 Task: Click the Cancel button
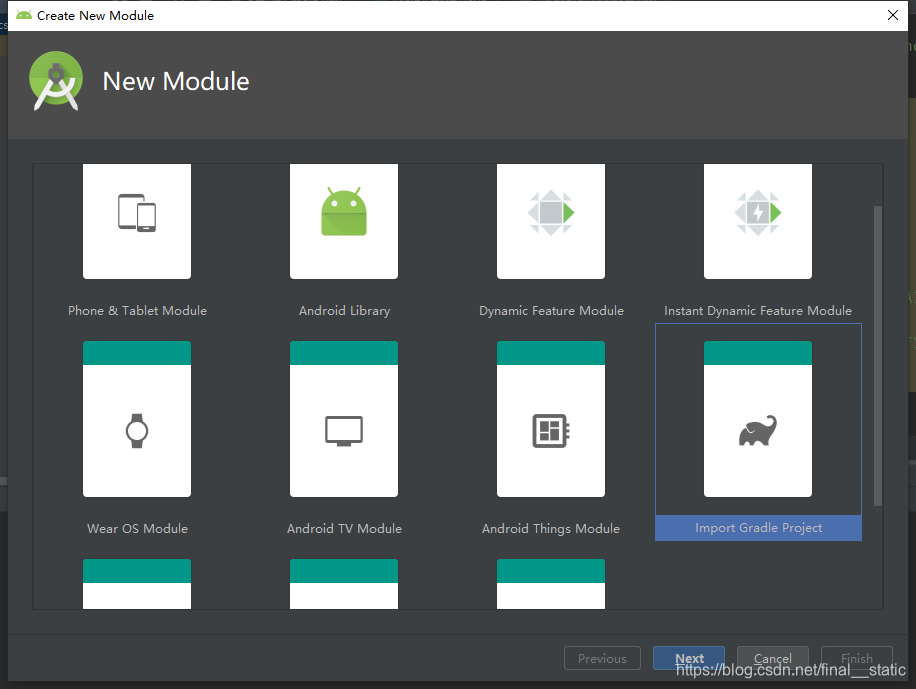click(x=772, y=658)
